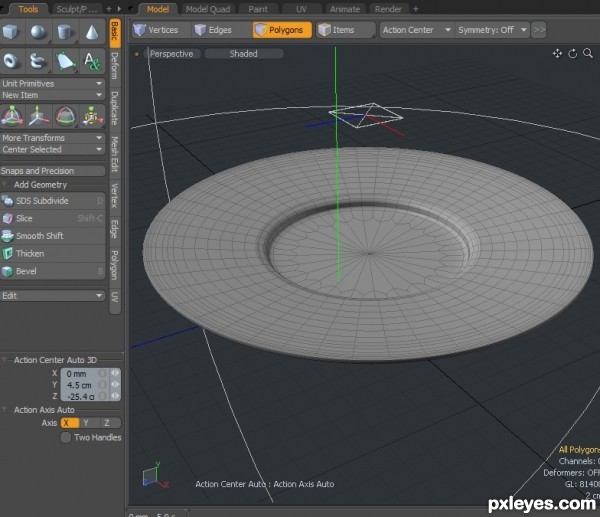The image size is (600, 517).
Task: Switch to the UV layout tab
Action: coord(301,9)
